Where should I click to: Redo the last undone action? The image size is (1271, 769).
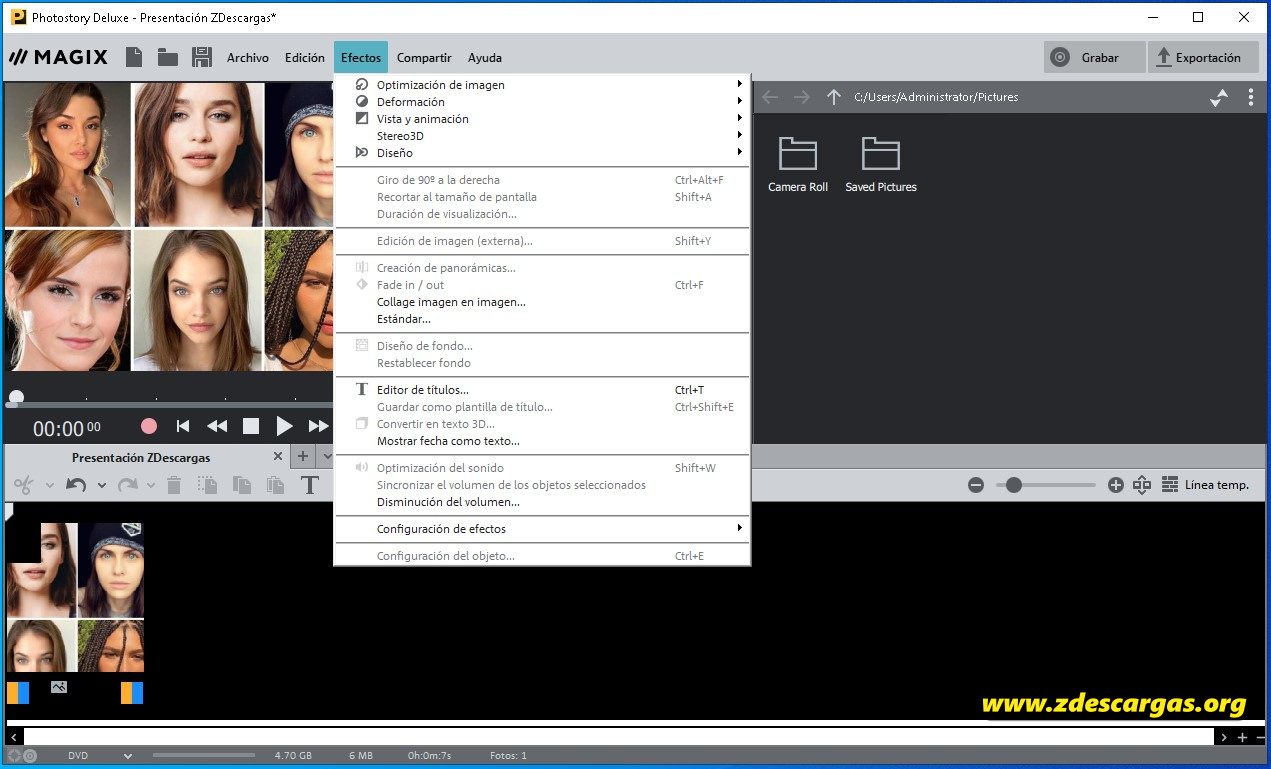(x=127, y=485)
